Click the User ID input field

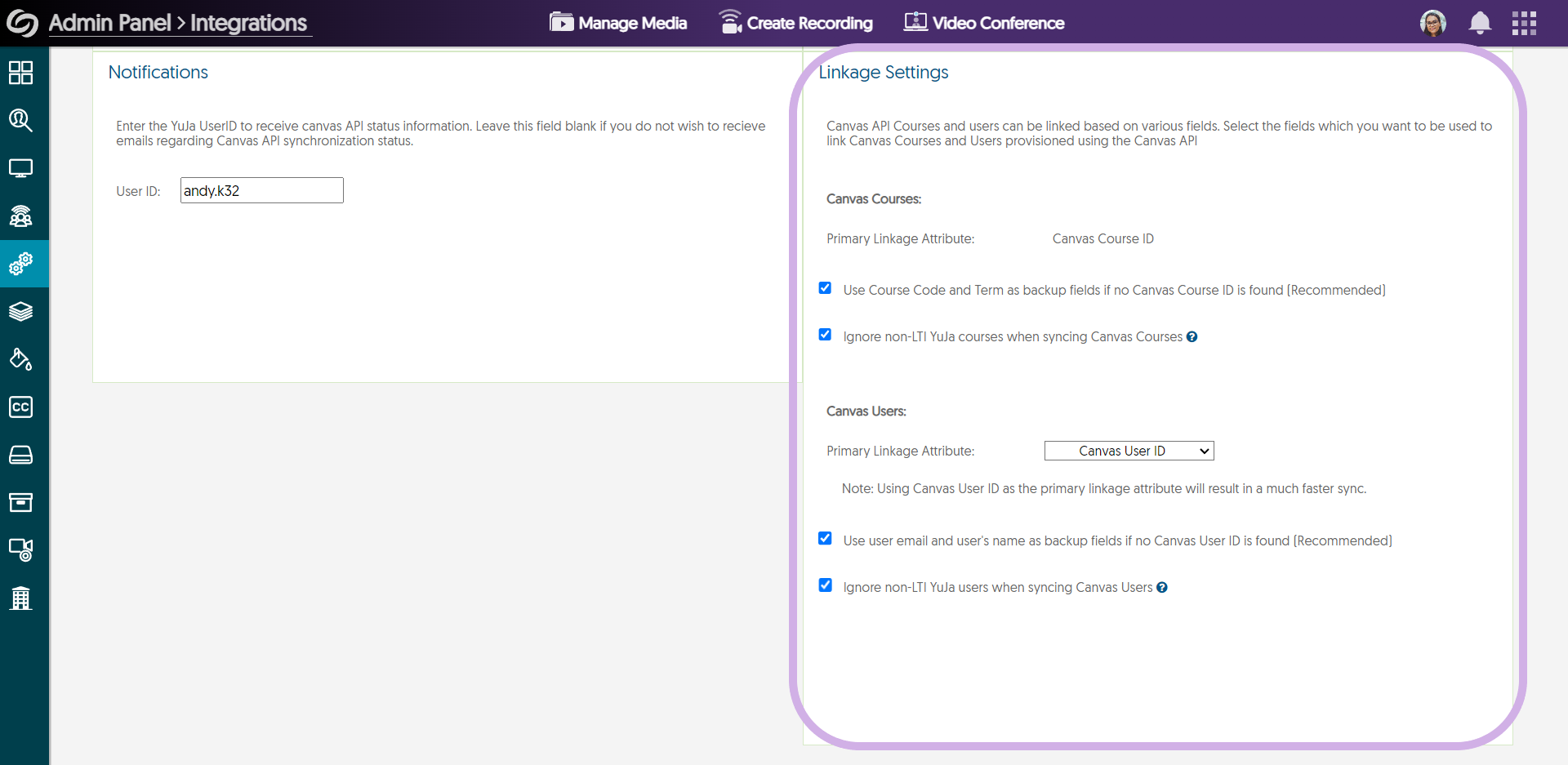point(261,190)
